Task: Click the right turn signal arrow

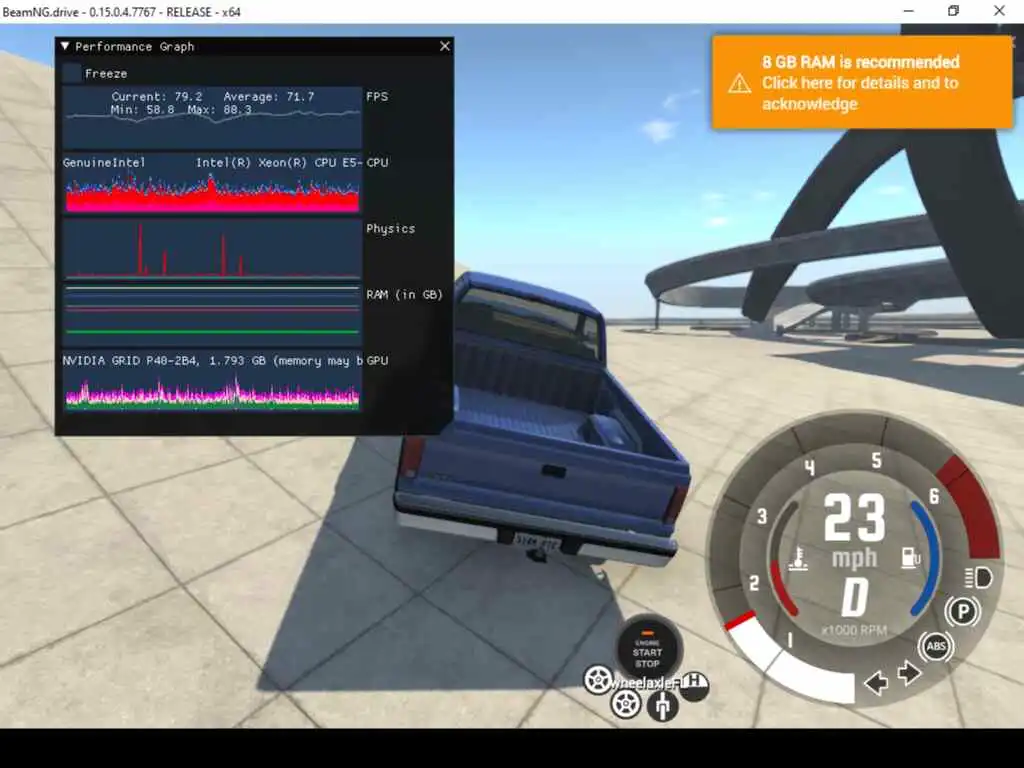Action: pos(909,673)
